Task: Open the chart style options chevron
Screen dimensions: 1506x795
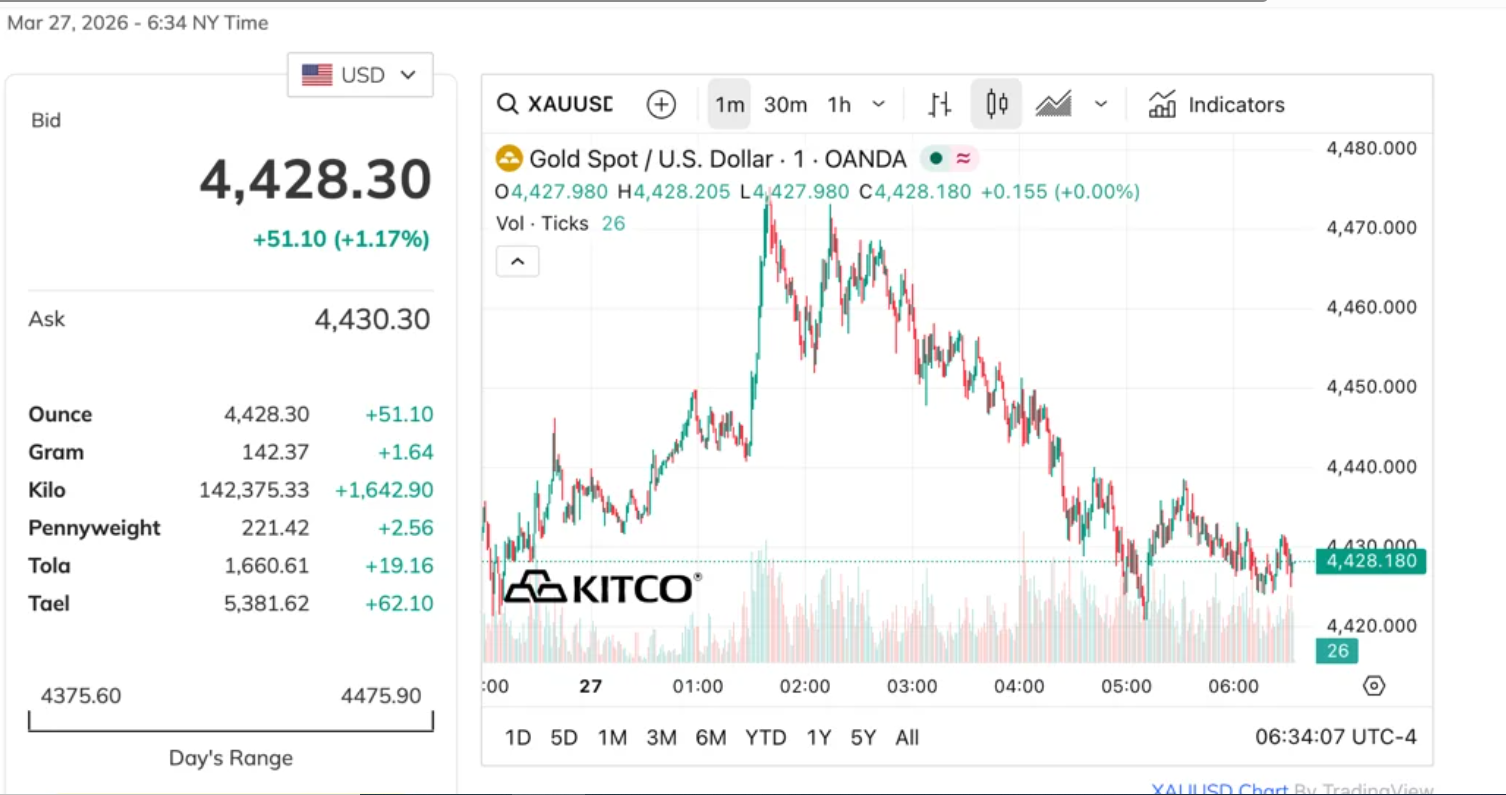Action: coord(1101,104)
